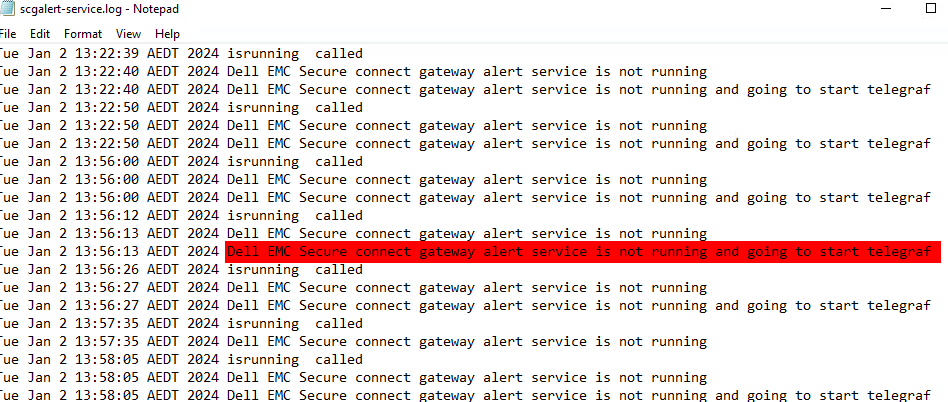The height and width of the screenshot is (402, 948).
Task: Click the 13:56:00 isrunning called line
Action: (181, 162)
